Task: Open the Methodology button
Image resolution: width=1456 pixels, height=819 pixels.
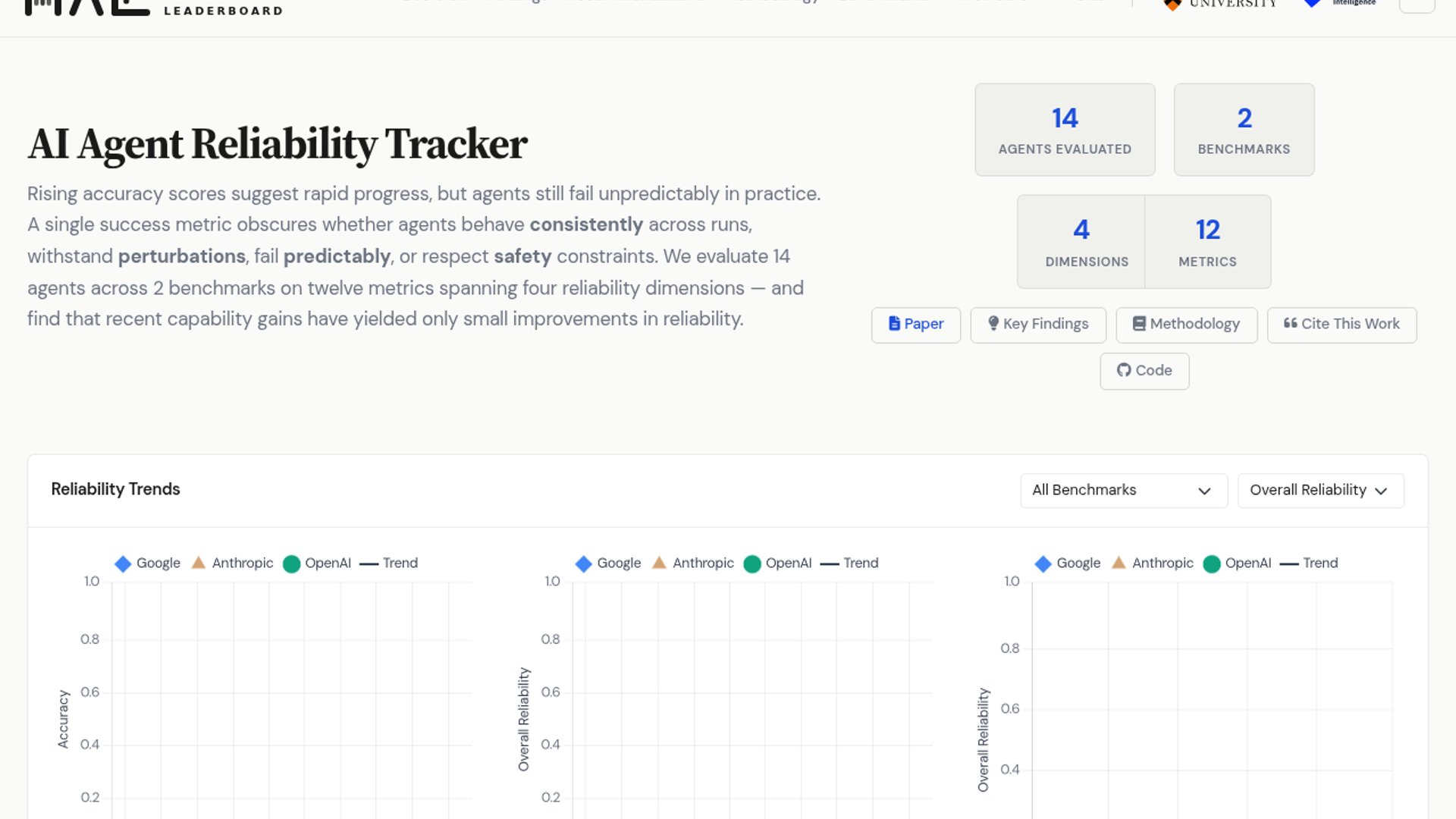Action: 1186,325
